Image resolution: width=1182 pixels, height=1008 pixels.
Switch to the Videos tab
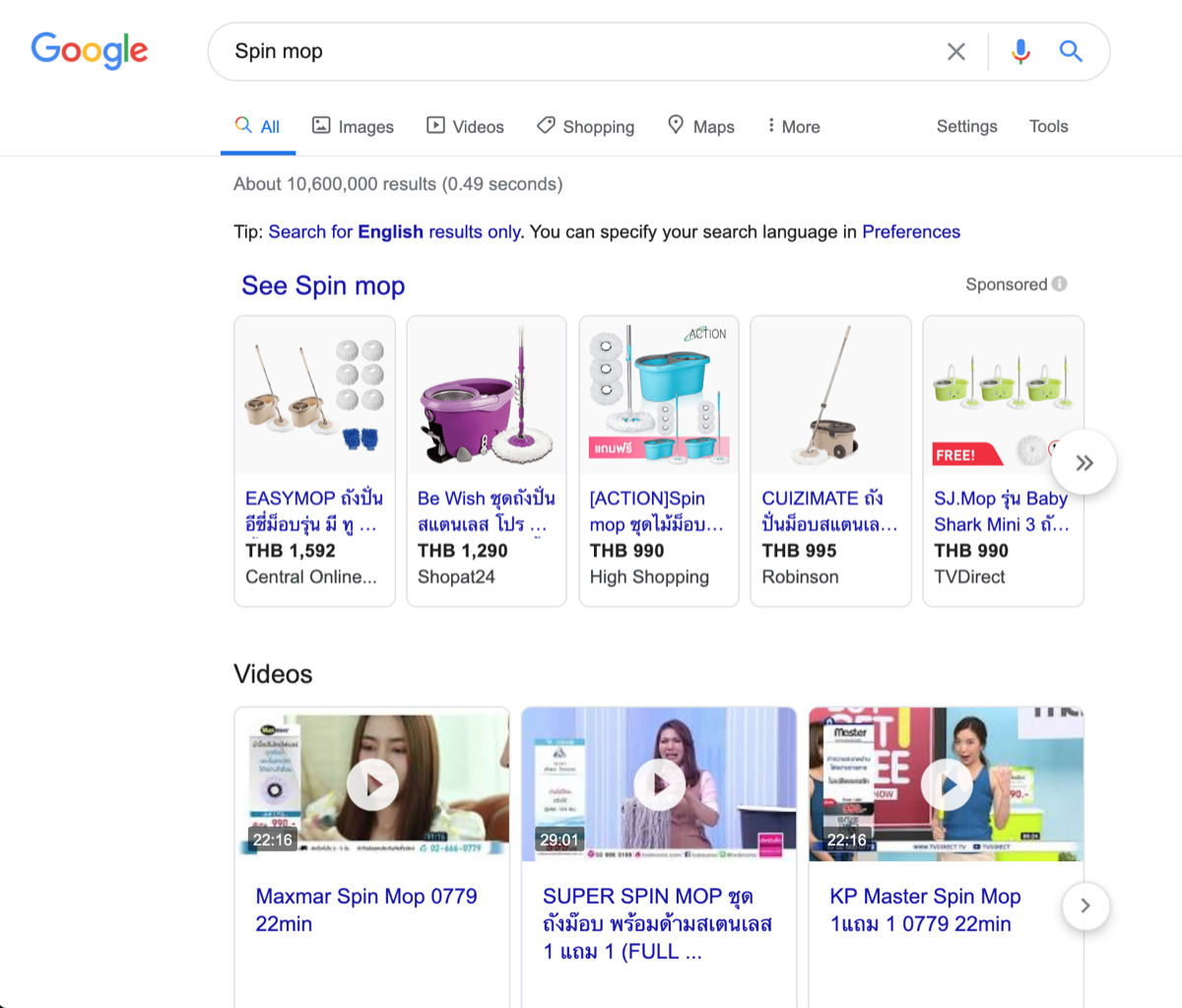click(x=465, y=127)
